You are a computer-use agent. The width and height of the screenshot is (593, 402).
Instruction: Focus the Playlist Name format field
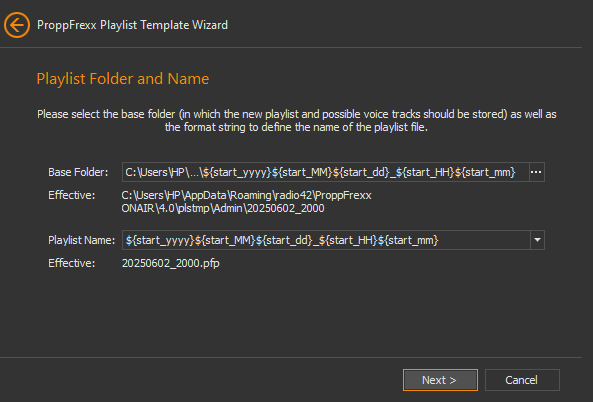326,240
